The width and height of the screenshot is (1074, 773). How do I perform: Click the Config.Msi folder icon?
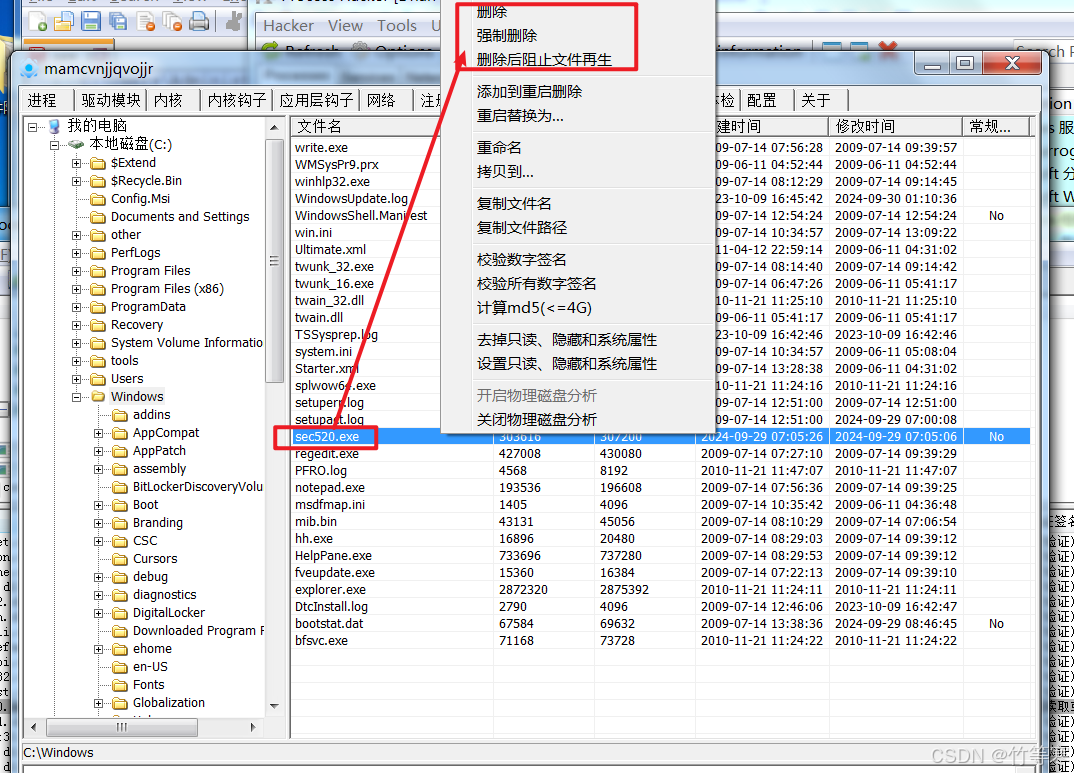coord(99,199)
